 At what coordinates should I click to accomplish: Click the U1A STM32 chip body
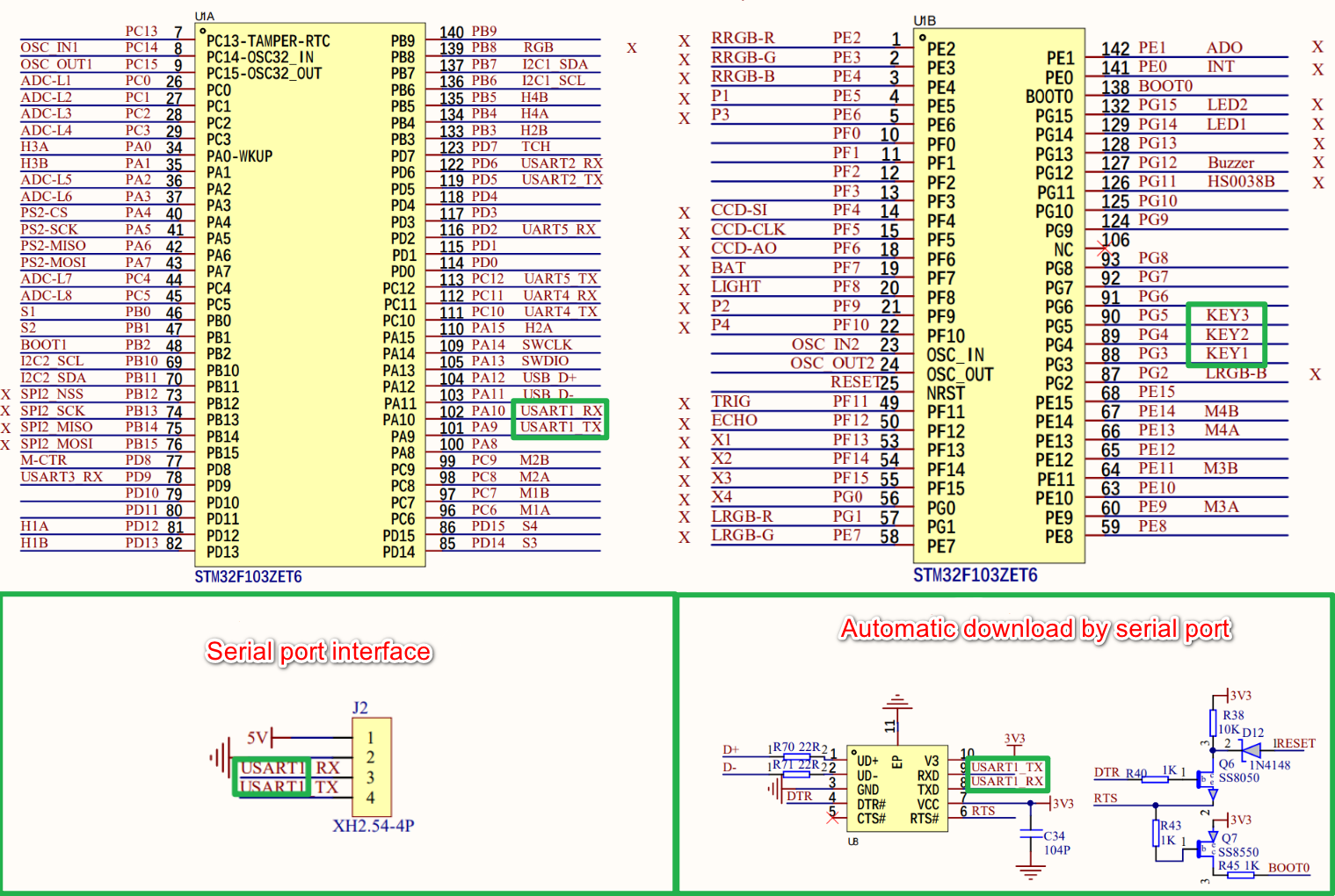tap(311, 295)
